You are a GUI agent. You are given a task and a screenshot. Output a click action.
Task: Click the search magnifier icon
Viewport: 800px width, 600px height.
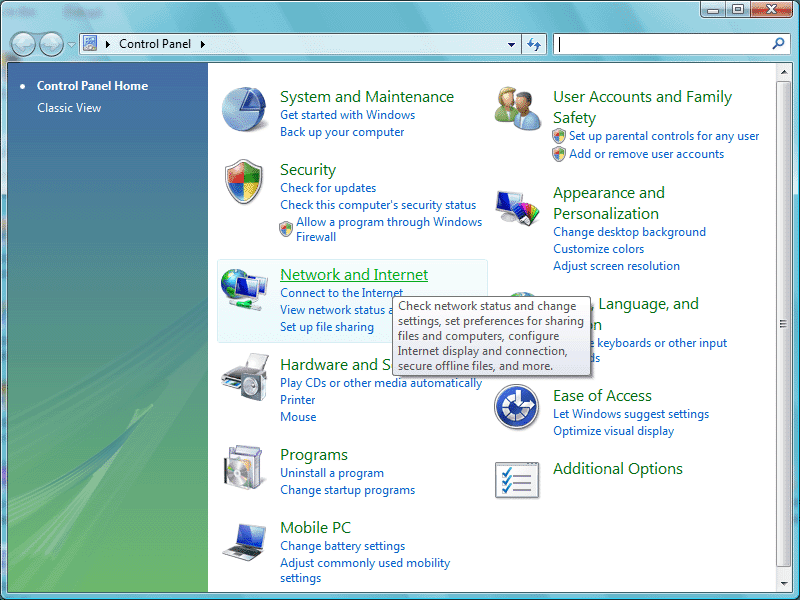tap(778, 43)
